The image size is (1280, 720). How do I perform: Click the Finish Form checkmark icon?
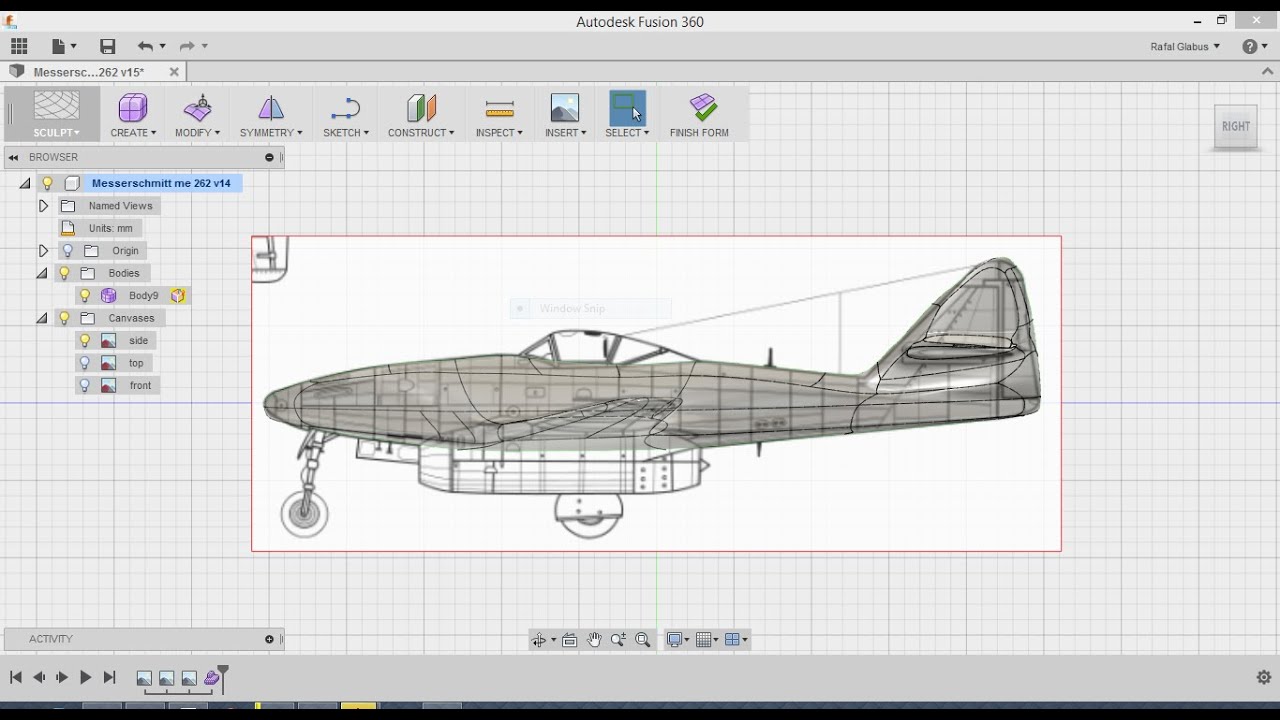tap(703, 108)
